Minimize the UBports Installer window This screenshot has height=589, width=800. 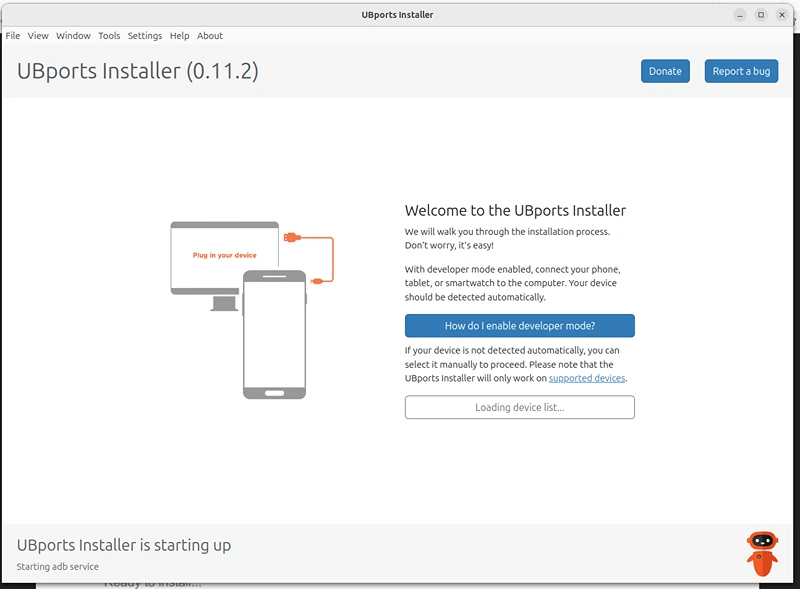coord(740,15)
